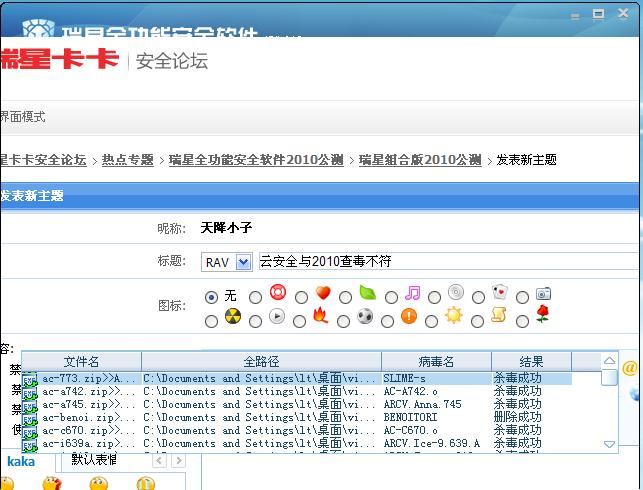Click the Rising logo in the title bar
Screen dimensions: 643x490
point(38,28)
